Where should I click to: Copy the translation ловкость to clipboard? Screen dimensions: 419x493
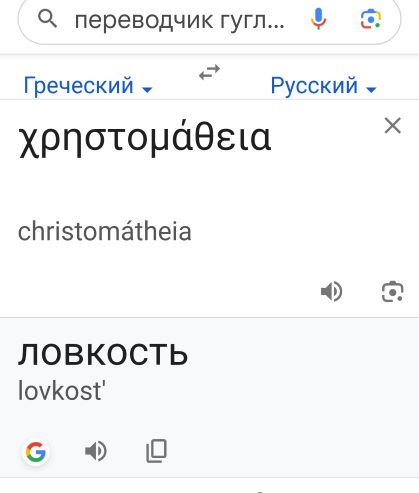pyautogui.click(x=157, y=451)
